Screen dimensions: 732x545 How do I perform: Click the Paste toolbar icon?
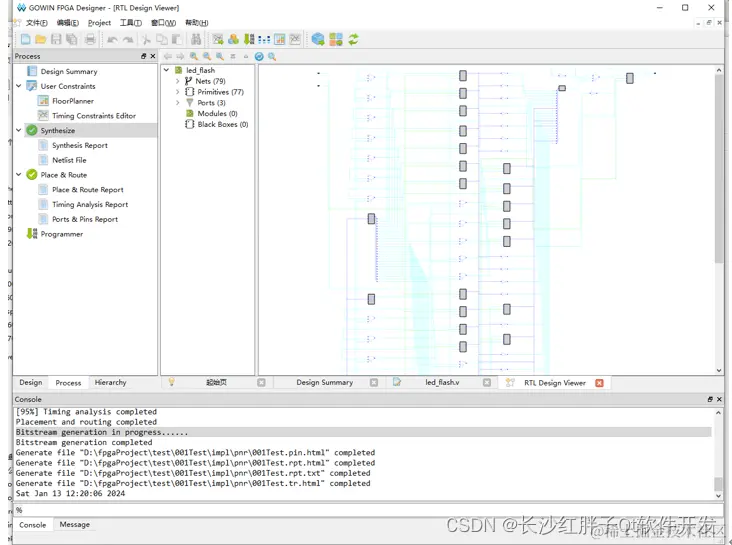pyautogui.click(x=176, y=40)
